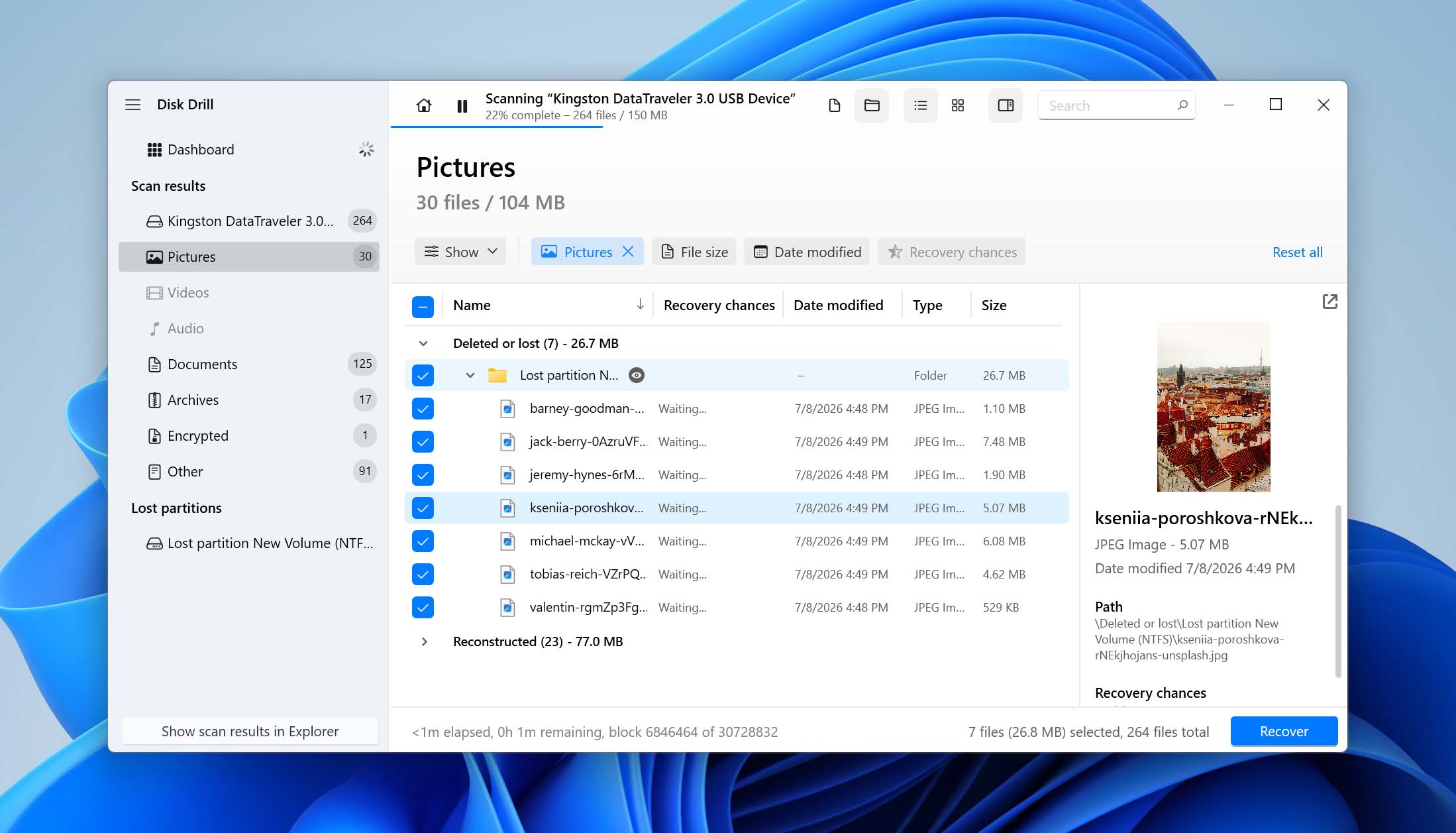Expand the Reconstructed (23) group
The height and width of the screenshot is (833, 1456).
click(x=424, y=641)
